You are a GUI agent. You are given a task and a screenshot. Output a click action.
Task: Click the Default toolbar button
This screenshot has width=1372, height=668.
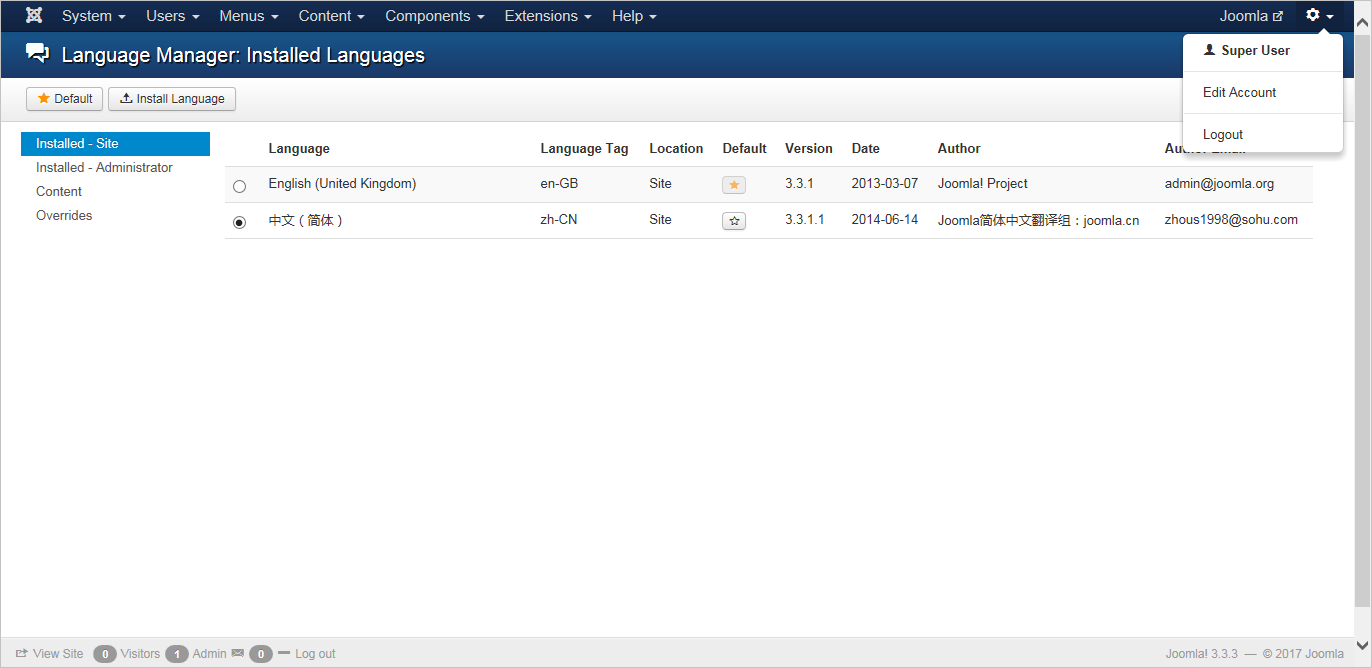64,99
